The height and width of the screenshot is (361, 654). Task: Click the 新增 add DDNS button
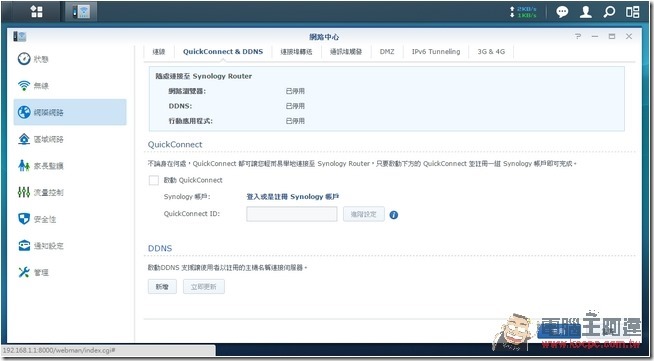[162, 287]
